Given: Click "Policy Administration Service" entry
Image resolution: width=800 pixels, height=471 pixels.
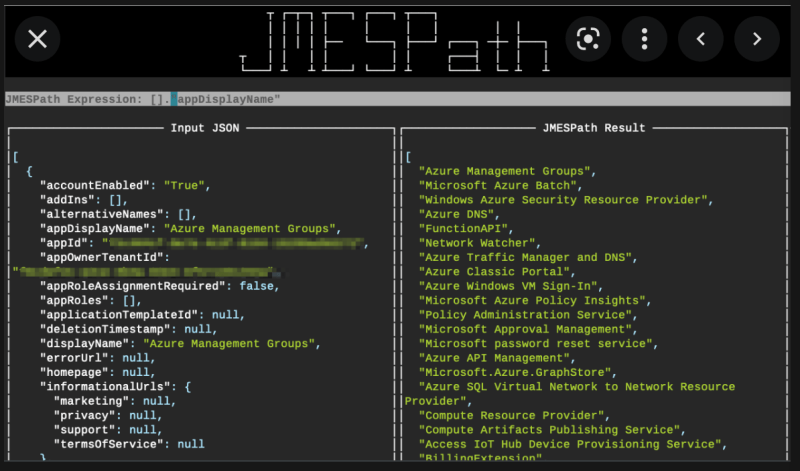Looking at the screenshot, I should [529, 315].
